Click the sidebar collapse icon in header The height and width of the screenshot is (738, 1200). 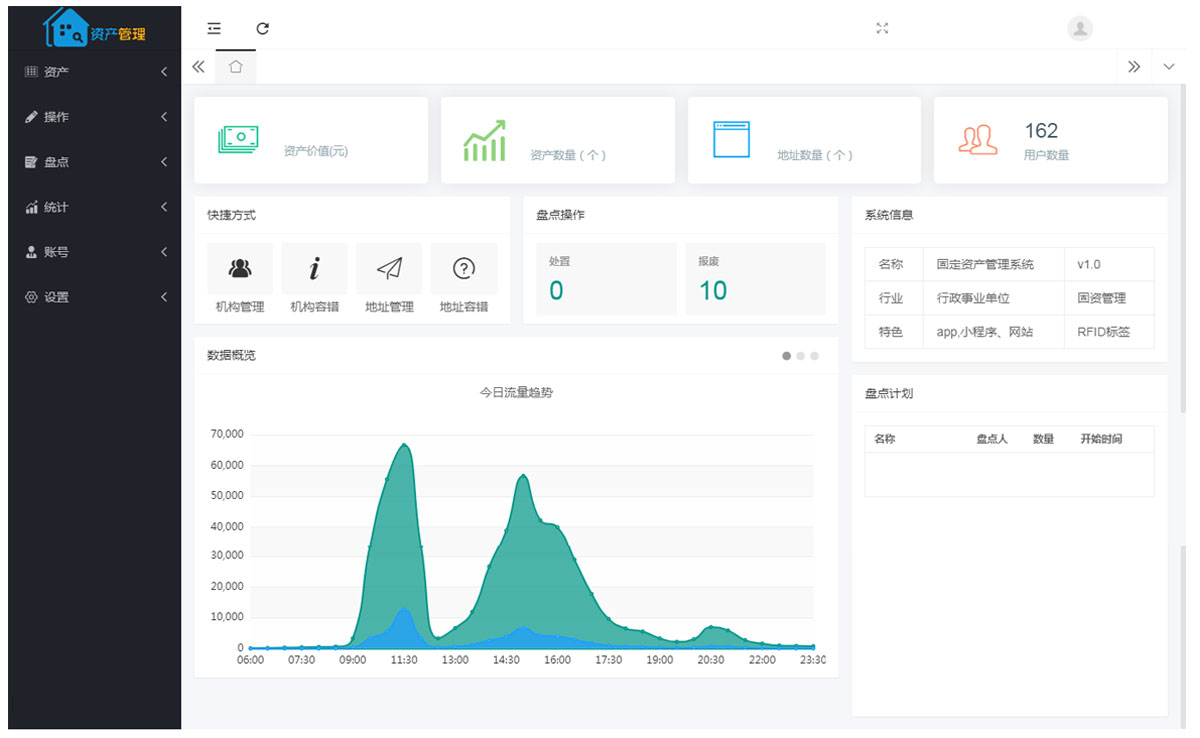214,28
